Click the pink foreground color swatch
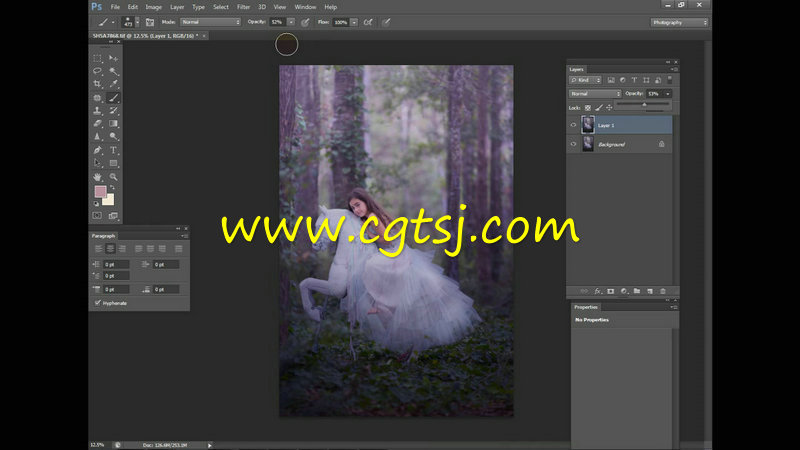The width and height of the screenshot is (800, 450). point(99,191)
